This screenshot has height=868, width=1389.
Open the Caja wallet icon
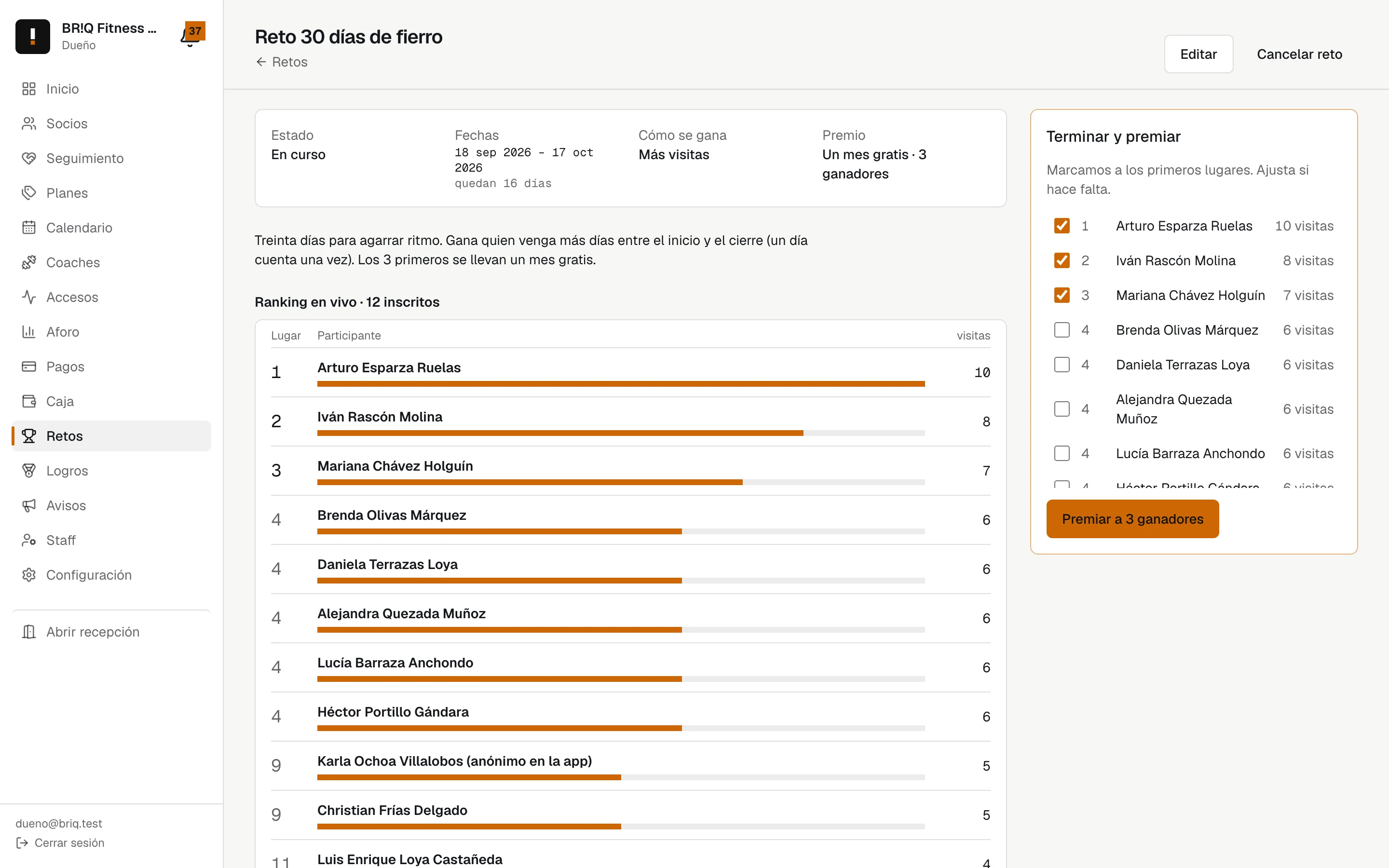tap(29, 401)
